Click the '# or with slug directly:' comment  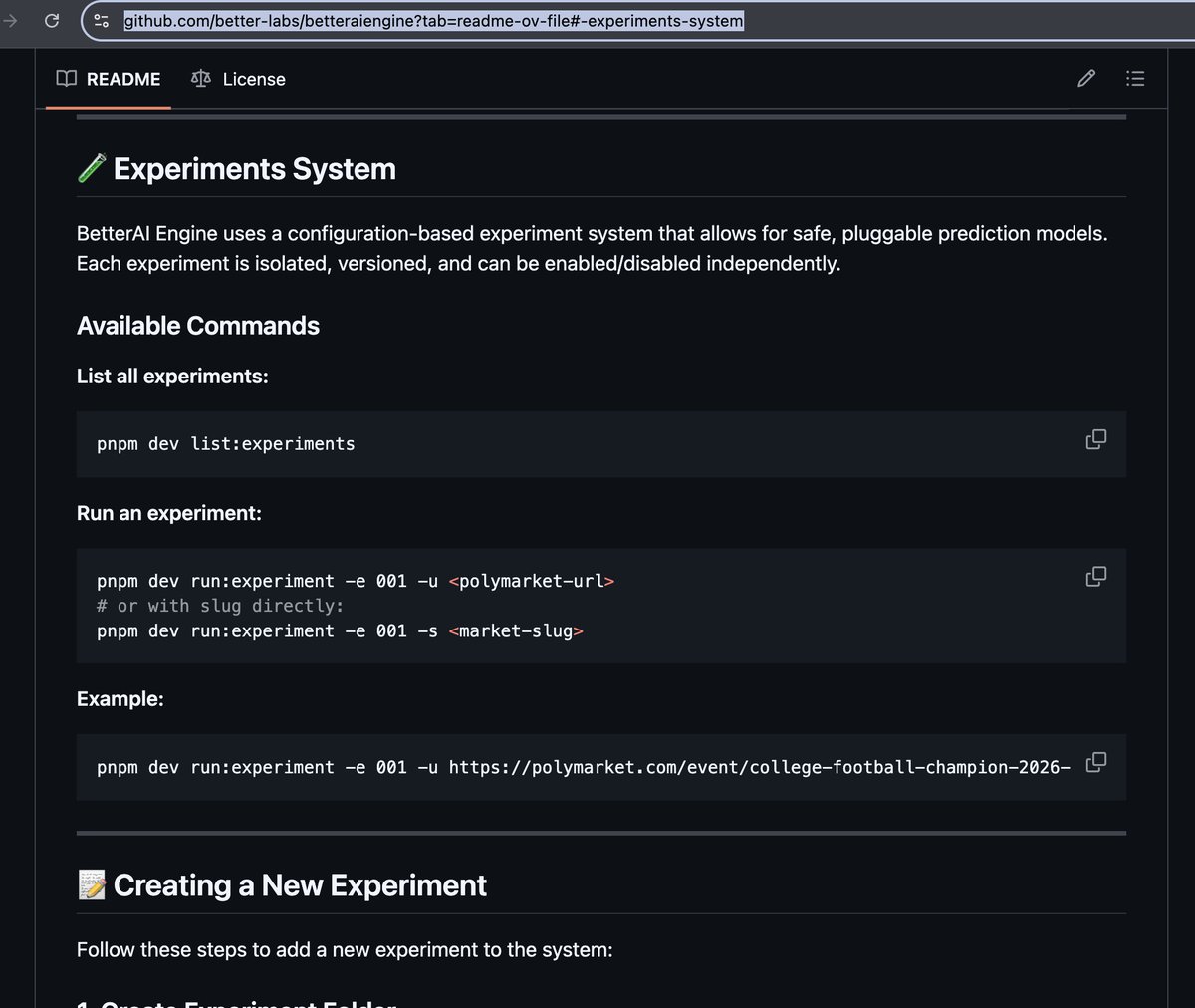[220, 606]
